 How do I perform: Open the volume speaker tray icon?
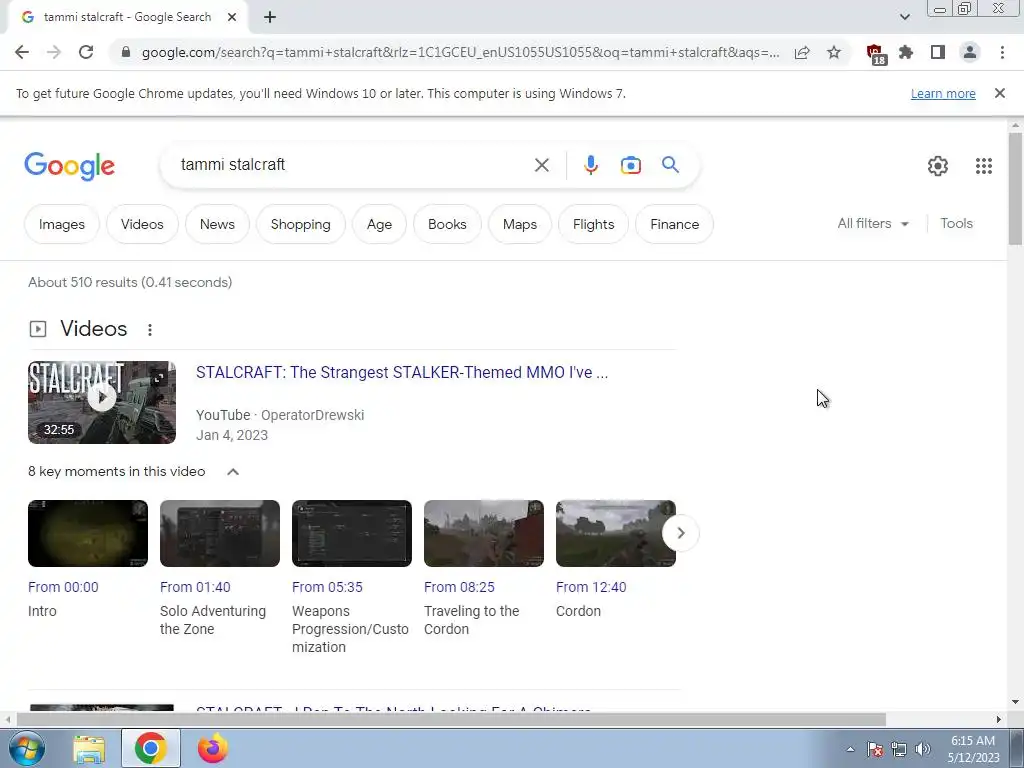[923, 749]
